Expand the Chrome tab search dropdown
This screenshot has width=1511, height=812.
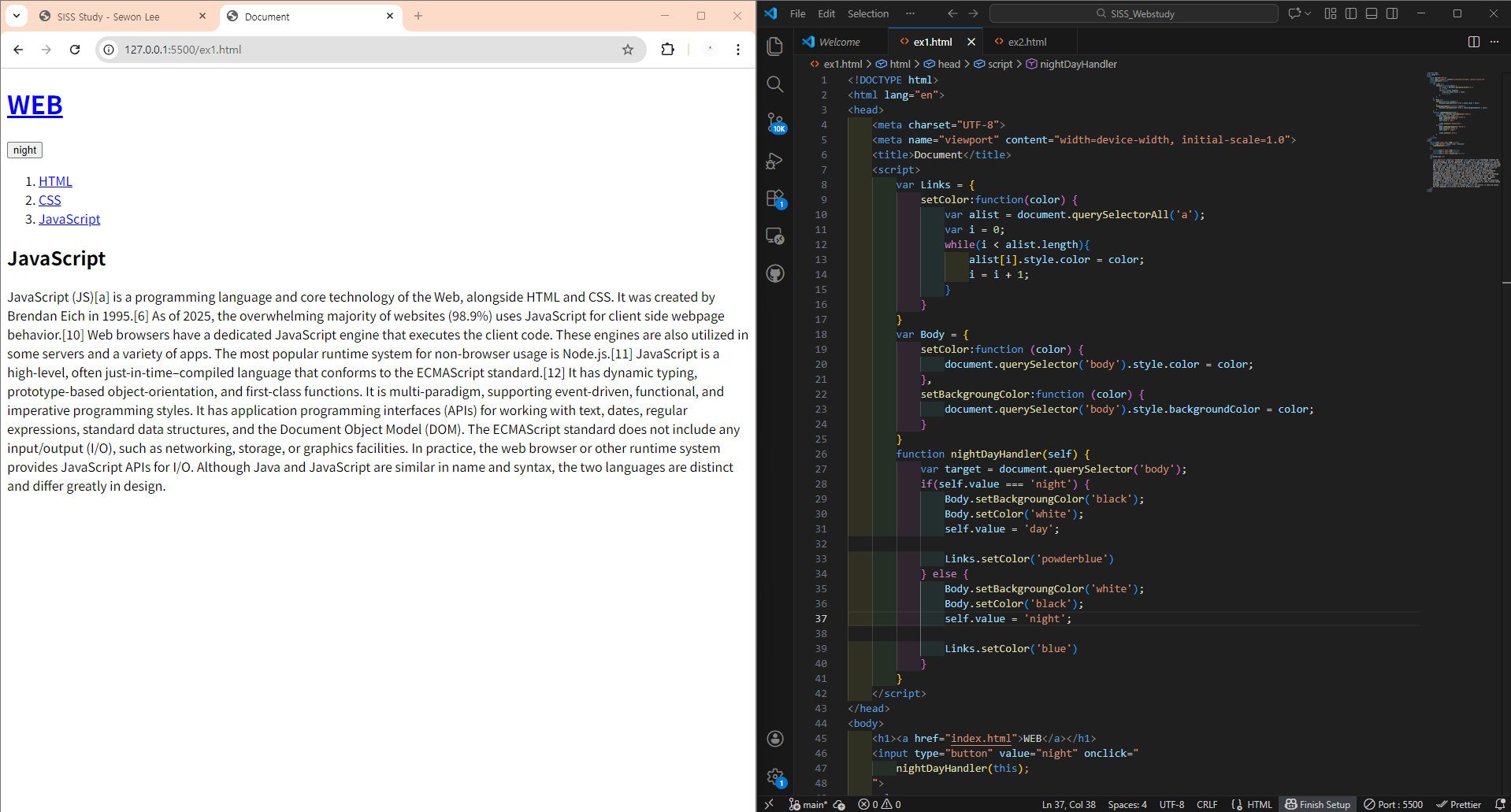(17, 16)
